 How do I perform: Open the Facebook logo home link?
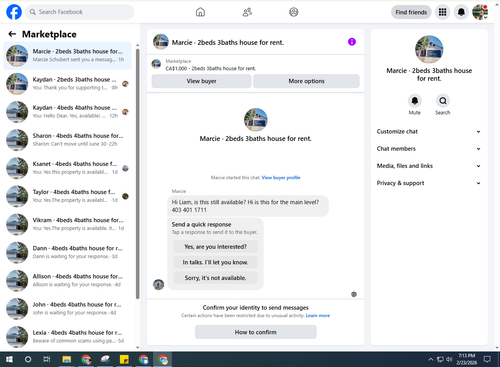(x=14, y=12)
